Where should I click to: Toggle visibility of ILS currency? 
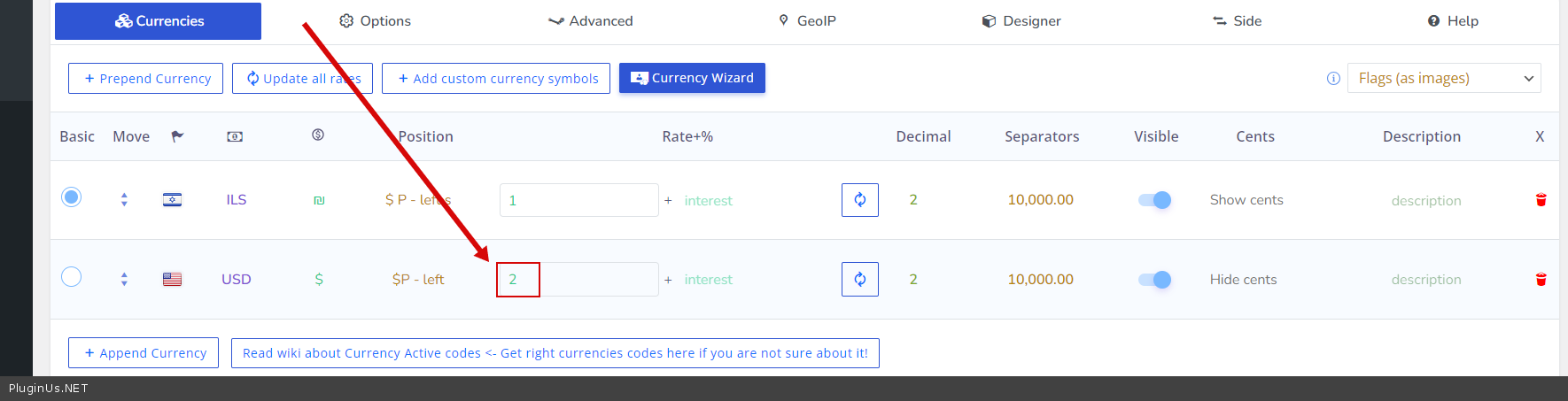pyautogui.click(x=1154, y=200)
